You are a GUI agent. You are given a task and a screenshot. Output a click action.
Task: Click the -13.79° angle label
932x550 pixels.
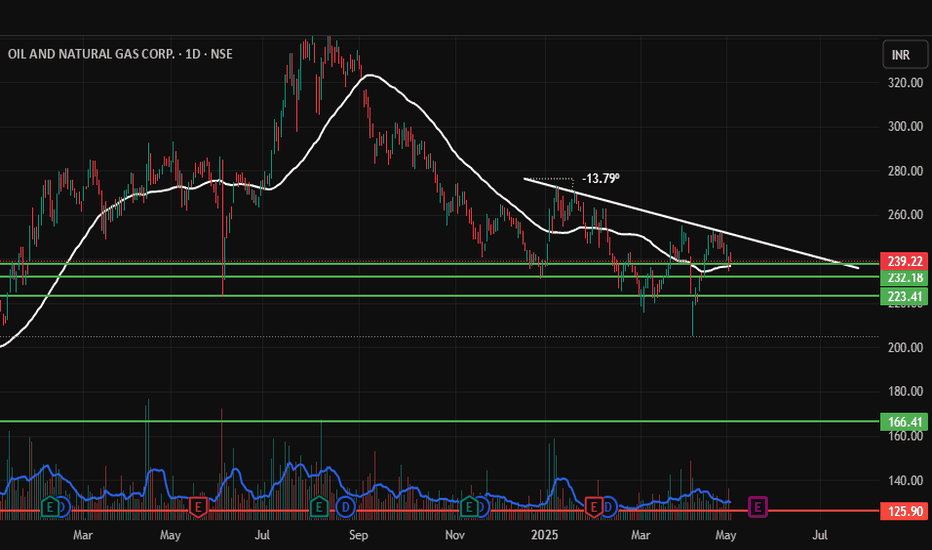(x=600, y=178)
